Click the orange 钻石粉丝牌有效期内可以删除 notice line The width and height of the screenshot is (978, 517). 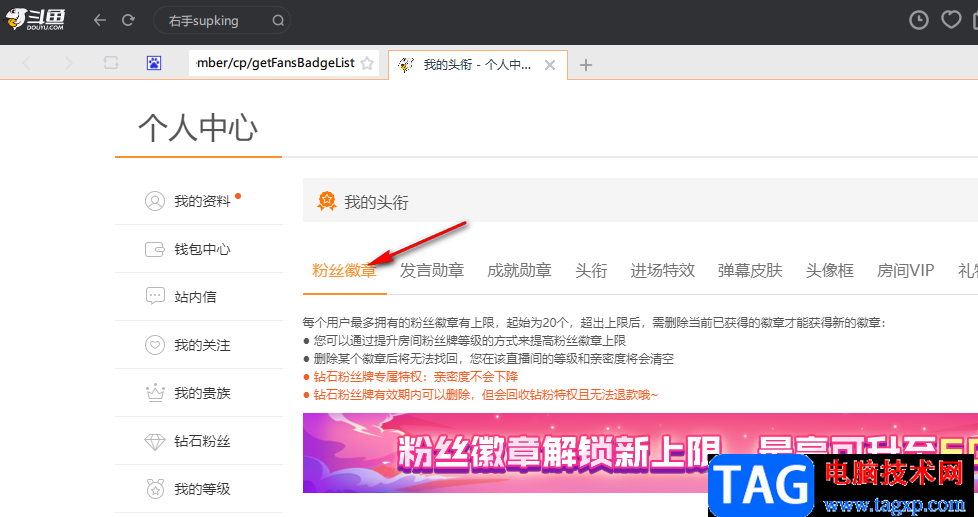(480, 395)
